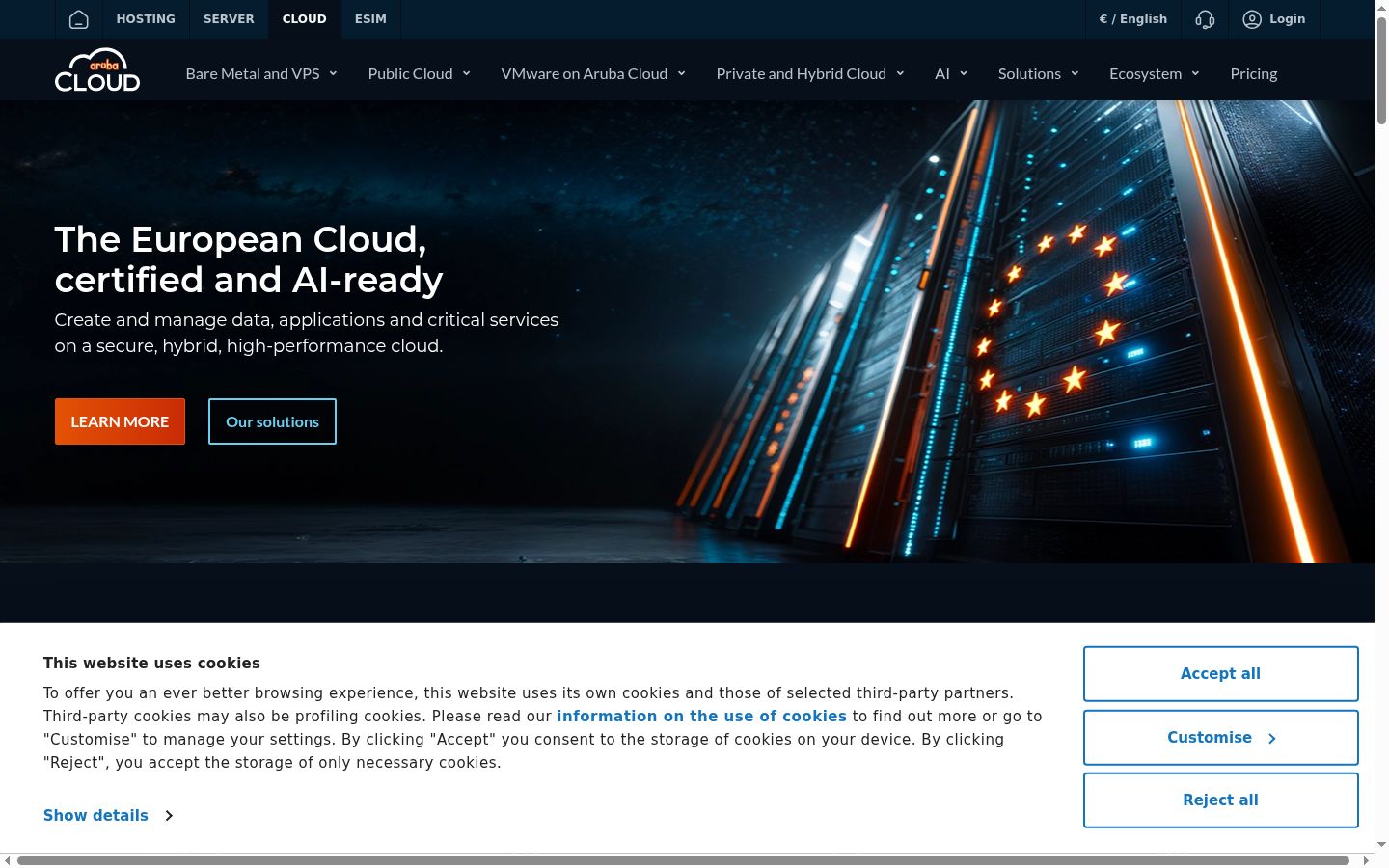Click the Aruba Cloud logo
Screen dimensions: 1389x868
pyautogui.click(x=97, y=69)
